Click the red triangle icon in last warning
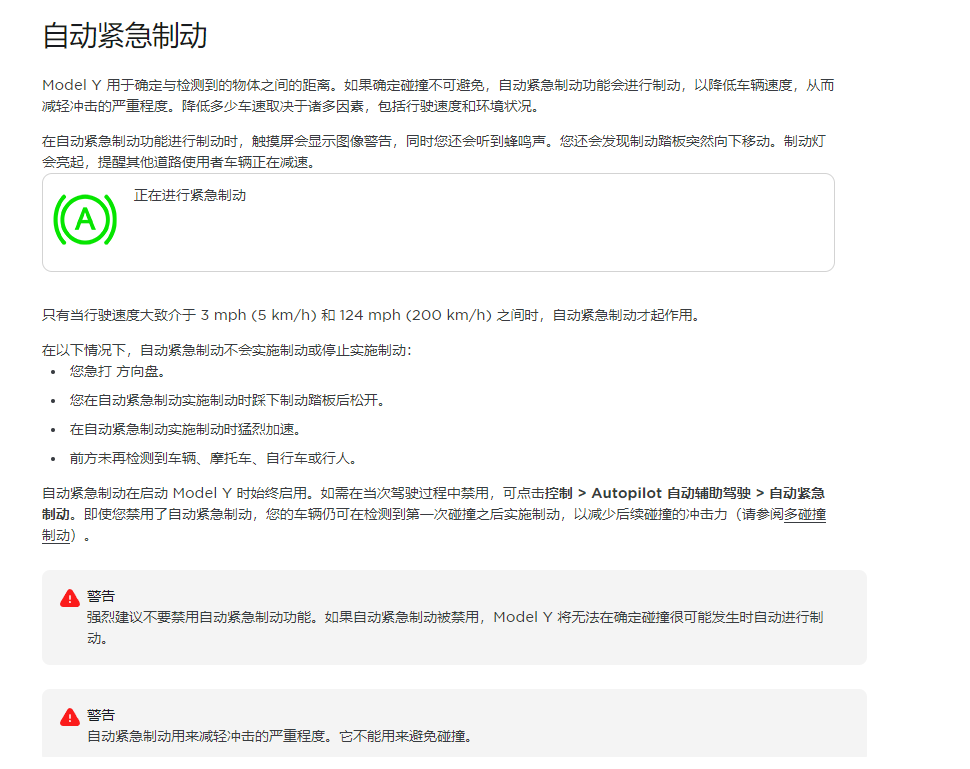 pos(70,716)
